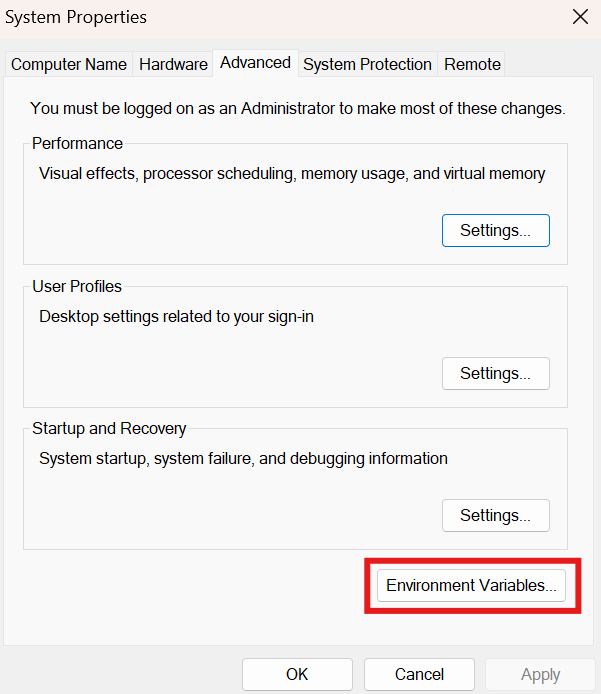Switch to the Computer Name tab
This screenshot has height=694, width=601.
point(69,64)
